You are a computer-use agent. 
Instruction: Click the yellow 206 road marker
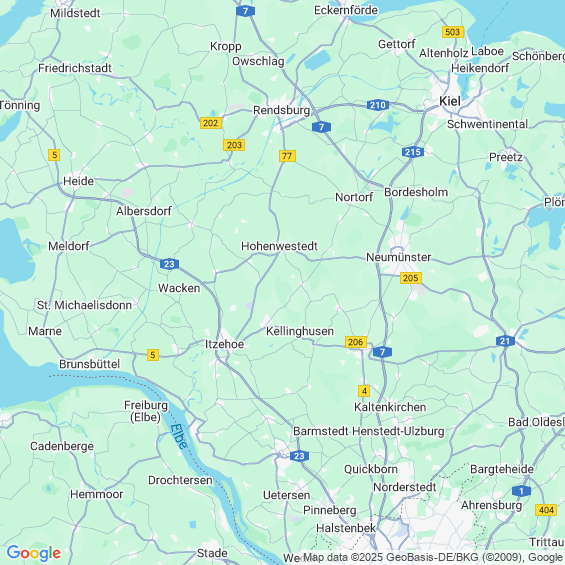coord(356,342)
